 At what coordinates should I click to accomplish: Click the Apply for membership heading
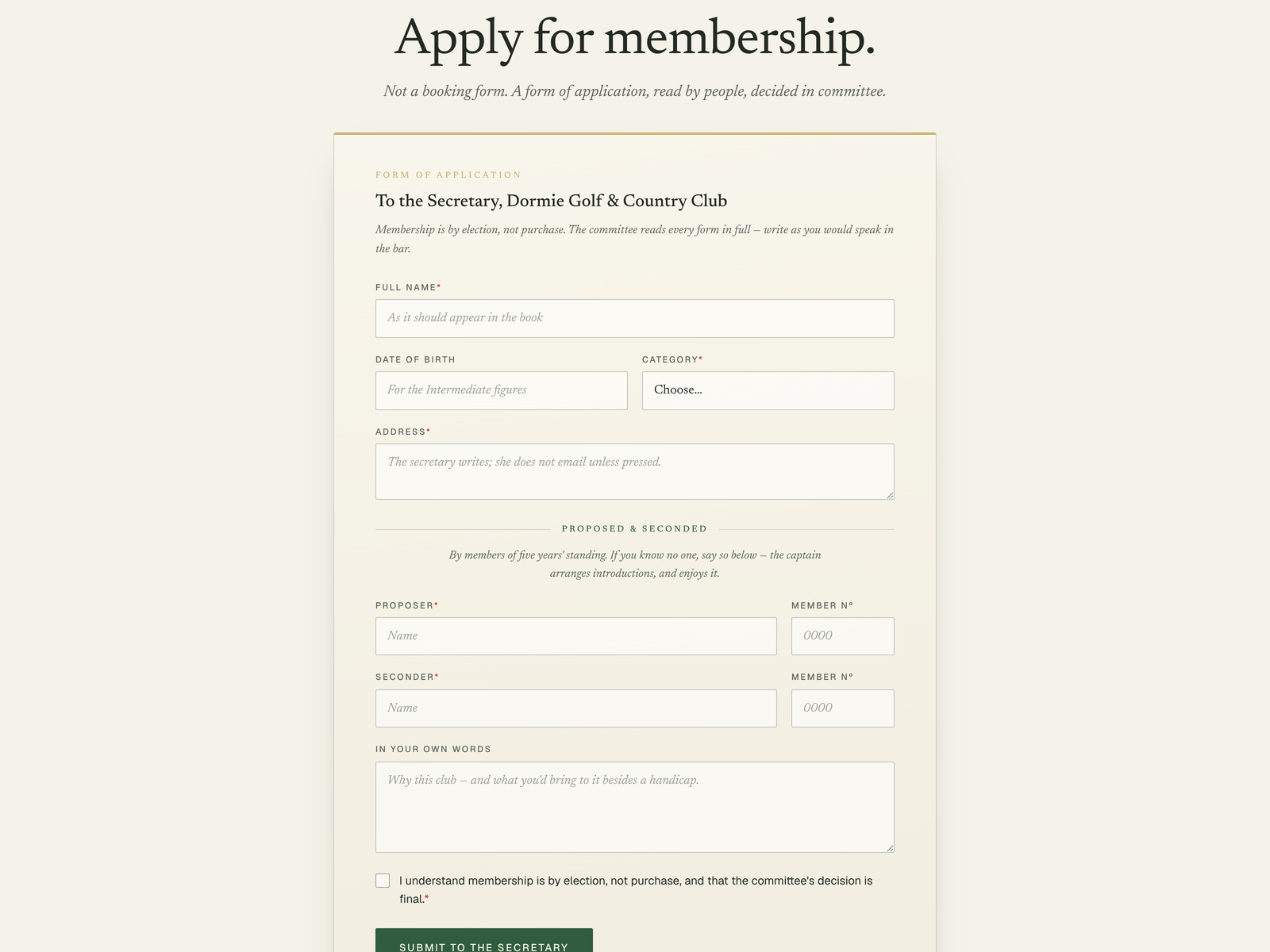[634, 37]
